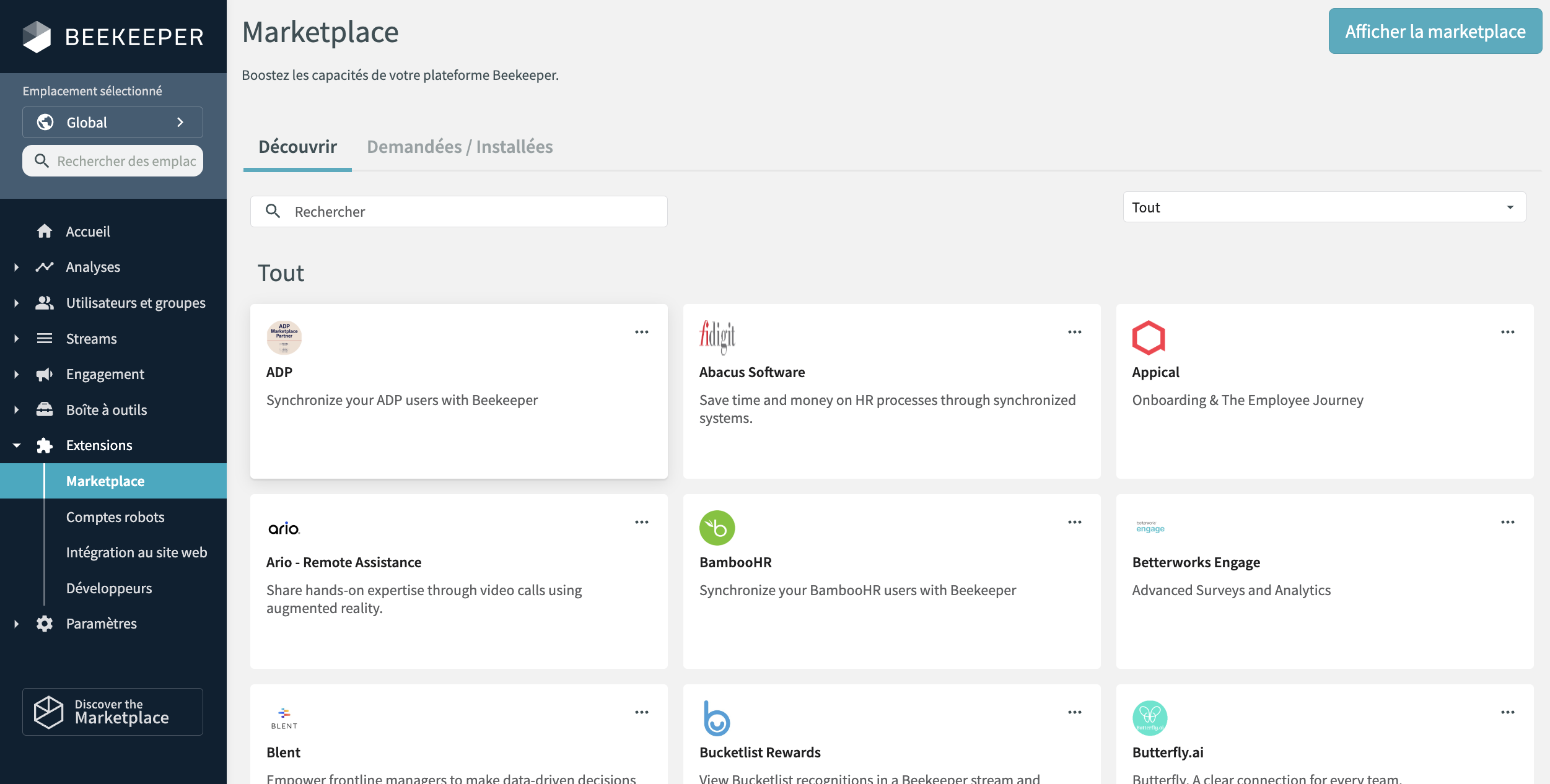Switch to the Découvrir tab

297,147
